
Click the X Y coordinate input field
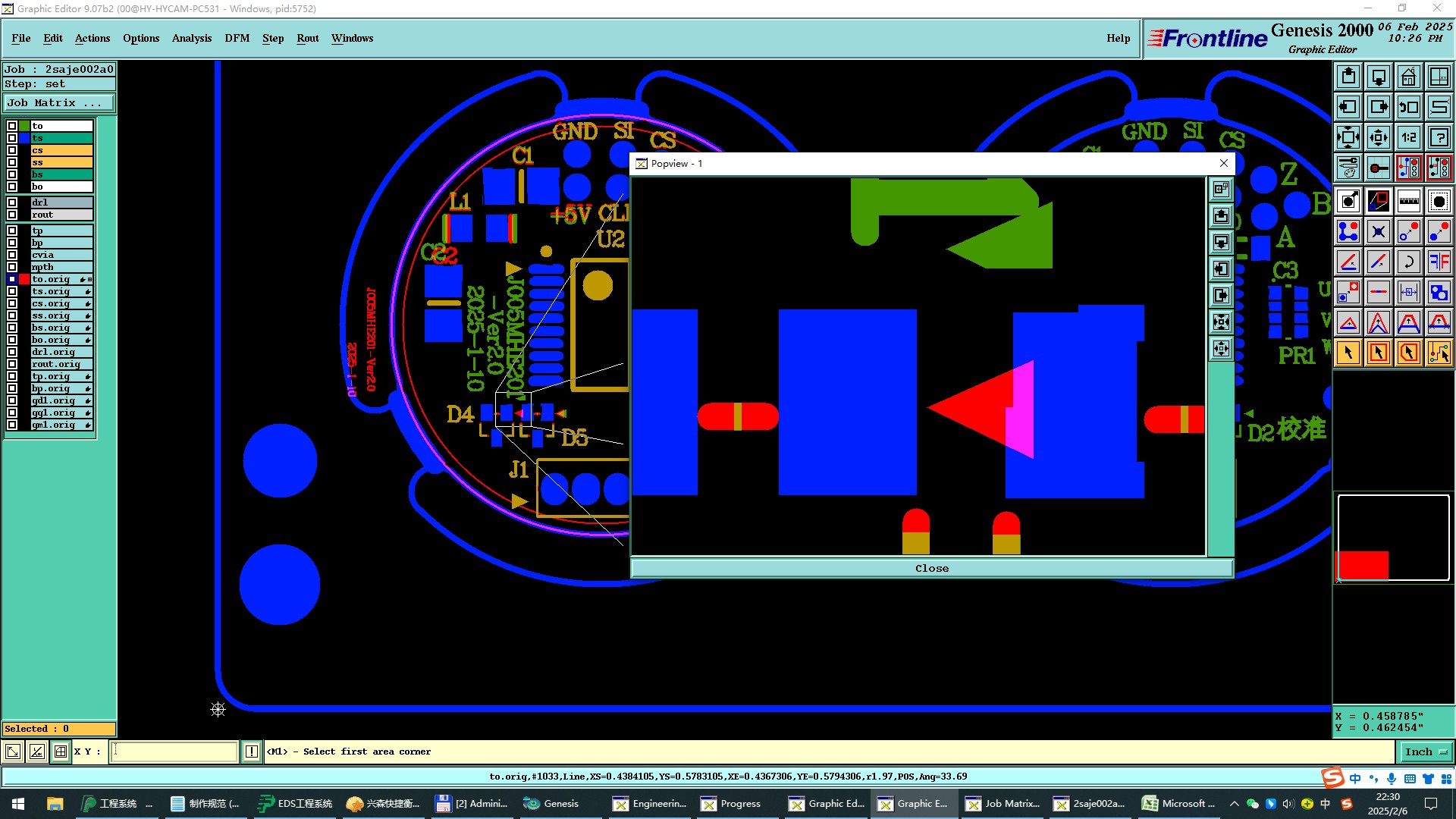pos(174,752)
